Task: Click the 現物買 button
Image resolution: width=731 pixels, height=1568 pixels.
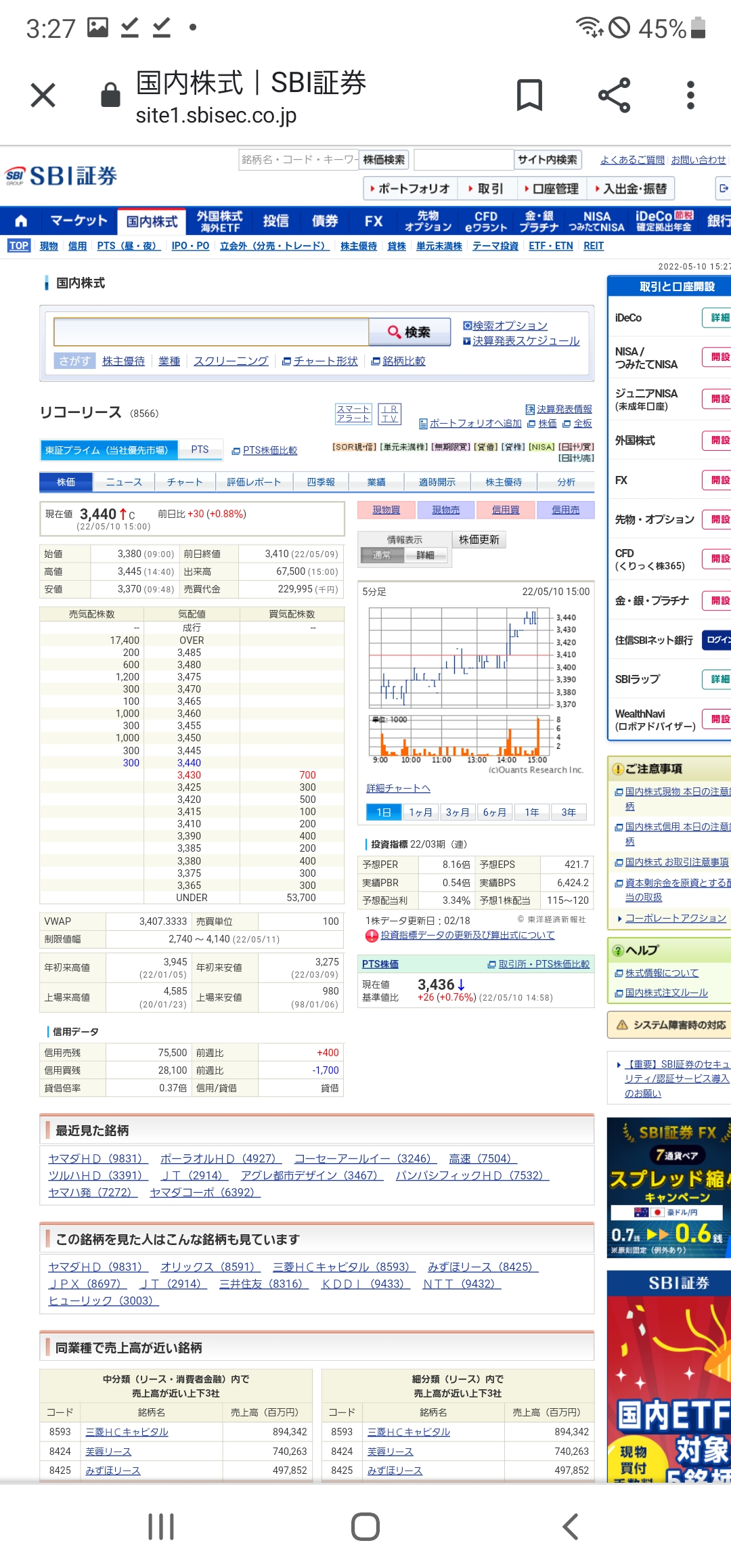Action: pos(386,510)
